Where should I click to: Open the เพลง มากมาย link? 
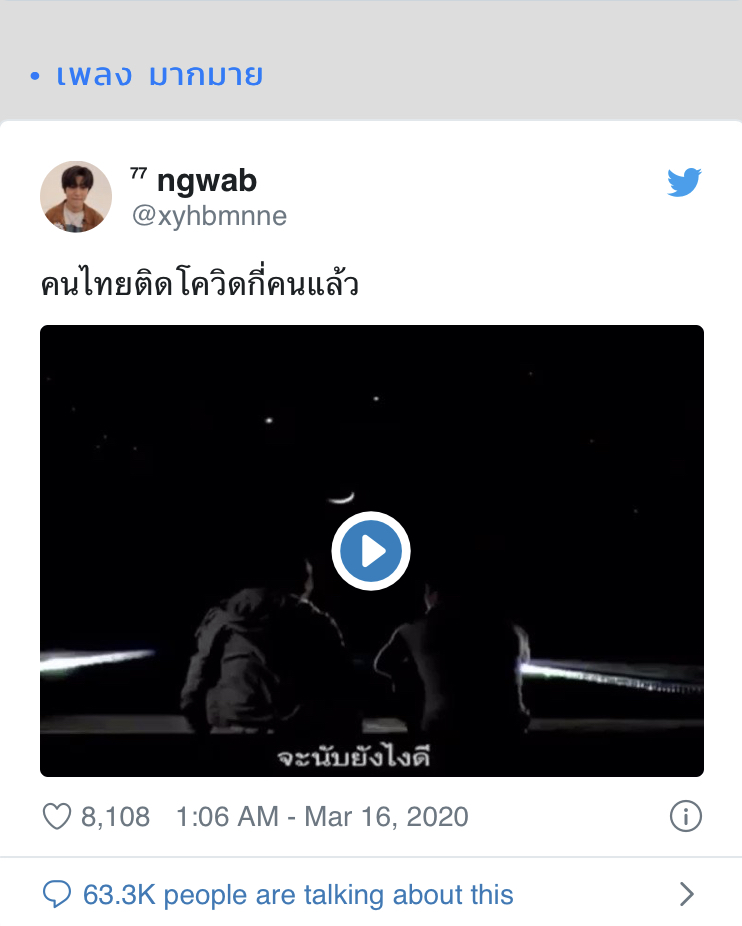point(160,76)
